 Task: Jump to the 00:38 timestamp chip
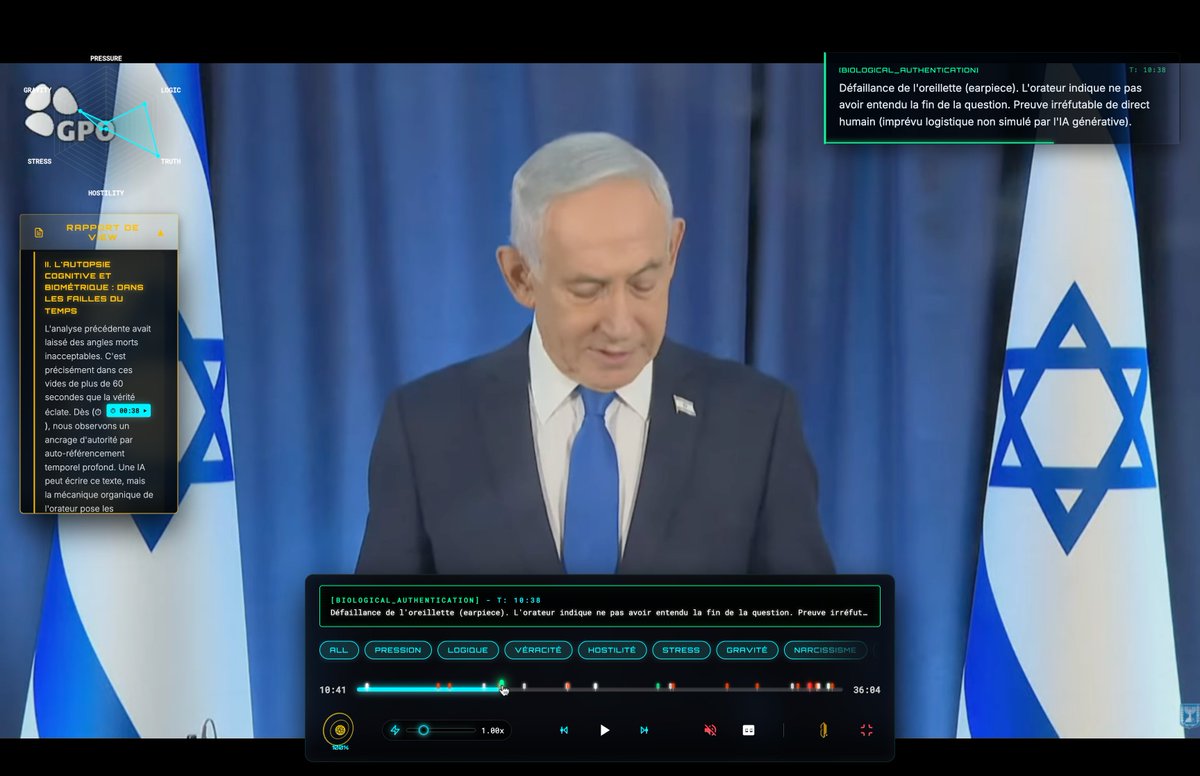click(x=128, y=411)
